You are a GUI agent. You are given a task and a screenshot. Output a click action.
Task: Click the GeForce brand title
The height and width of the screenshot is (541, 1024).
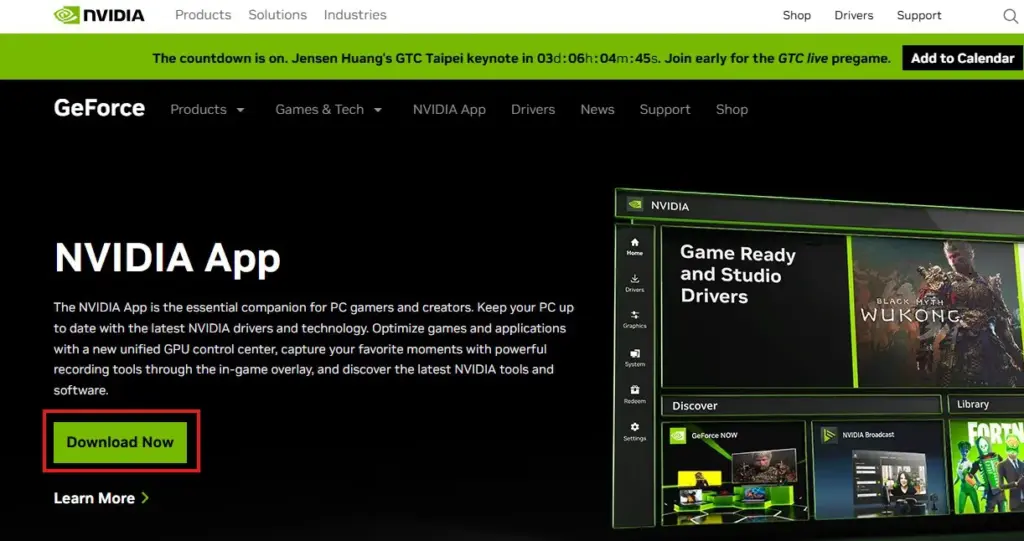click(x=99, y=108)
